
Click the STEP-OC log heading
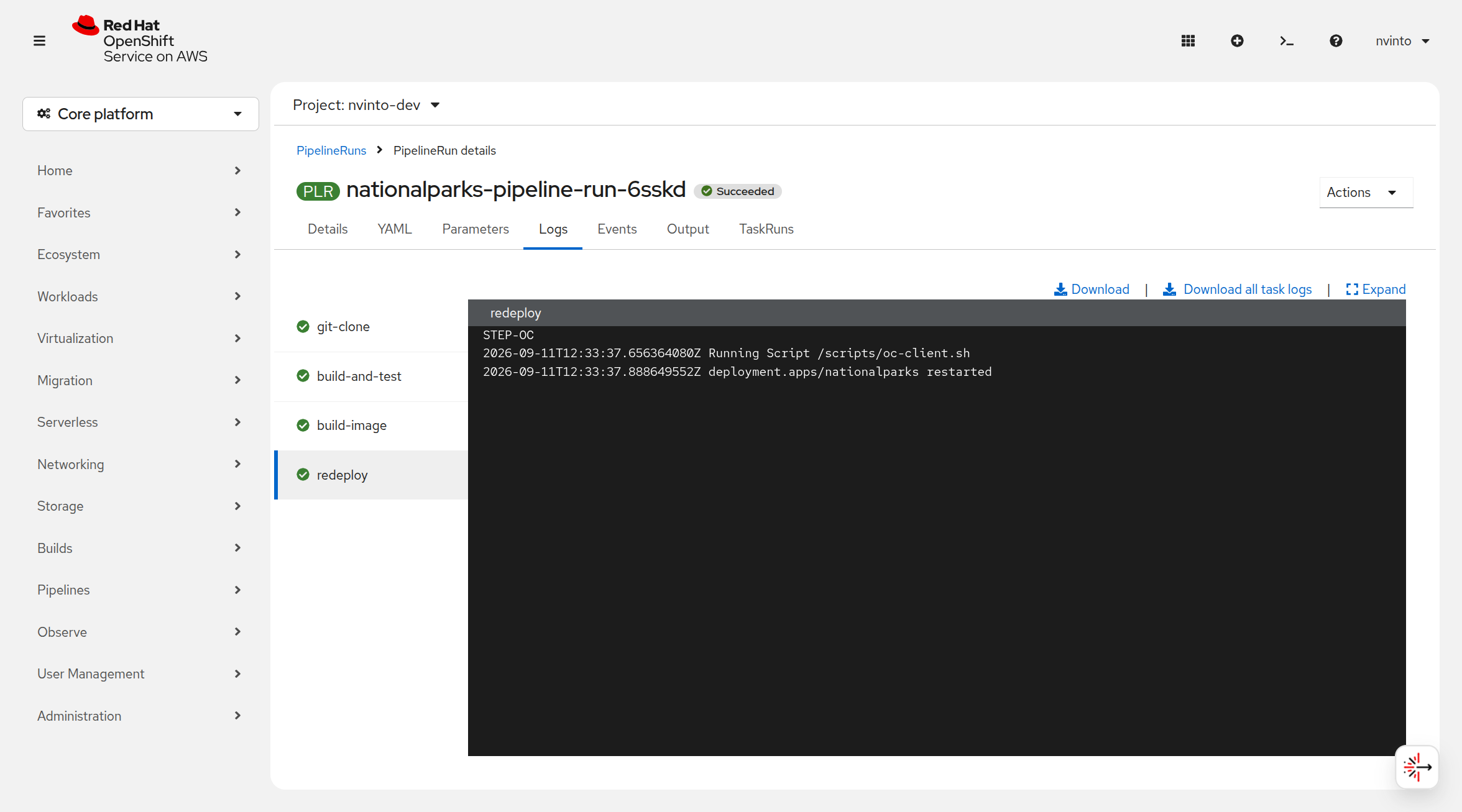508,335
